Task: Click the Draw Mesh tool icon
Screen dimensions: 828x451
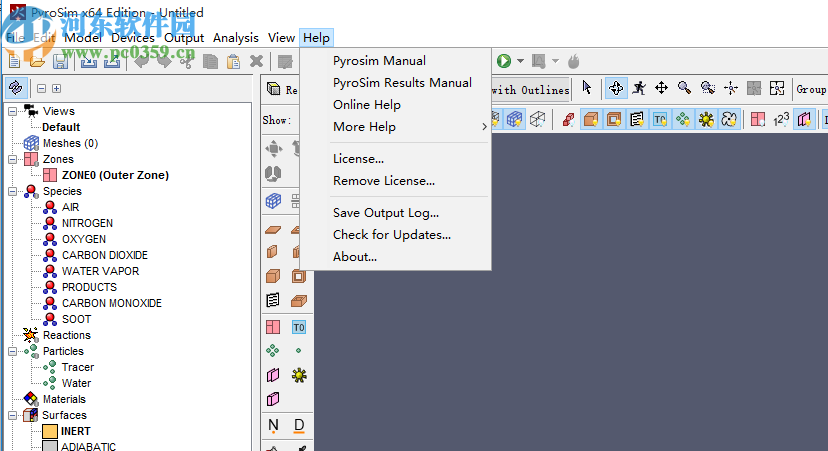Action: pyautogui.click(x=273, y=201)
